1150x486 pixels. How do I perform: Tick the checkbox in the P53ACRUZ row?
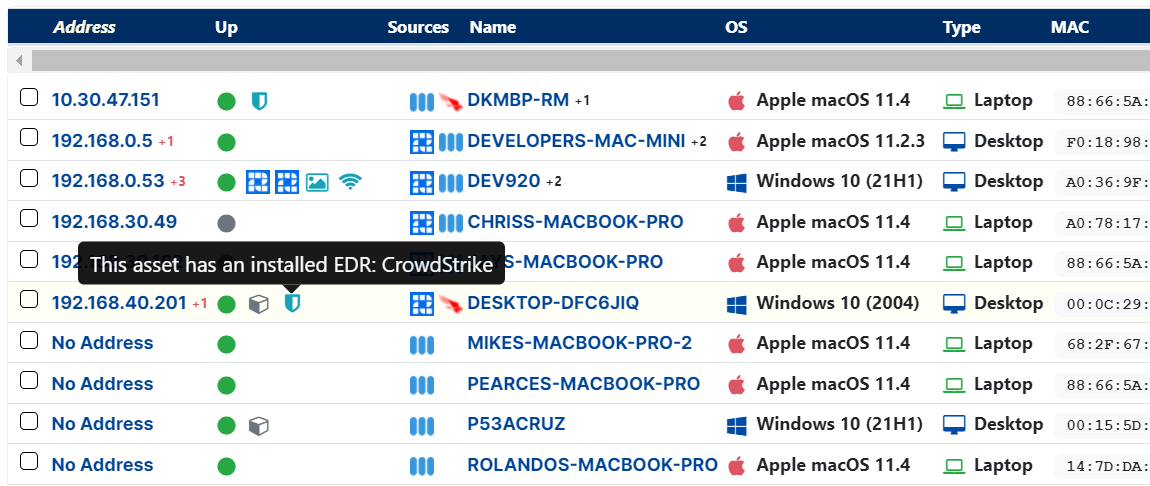(x=29, y=421)
